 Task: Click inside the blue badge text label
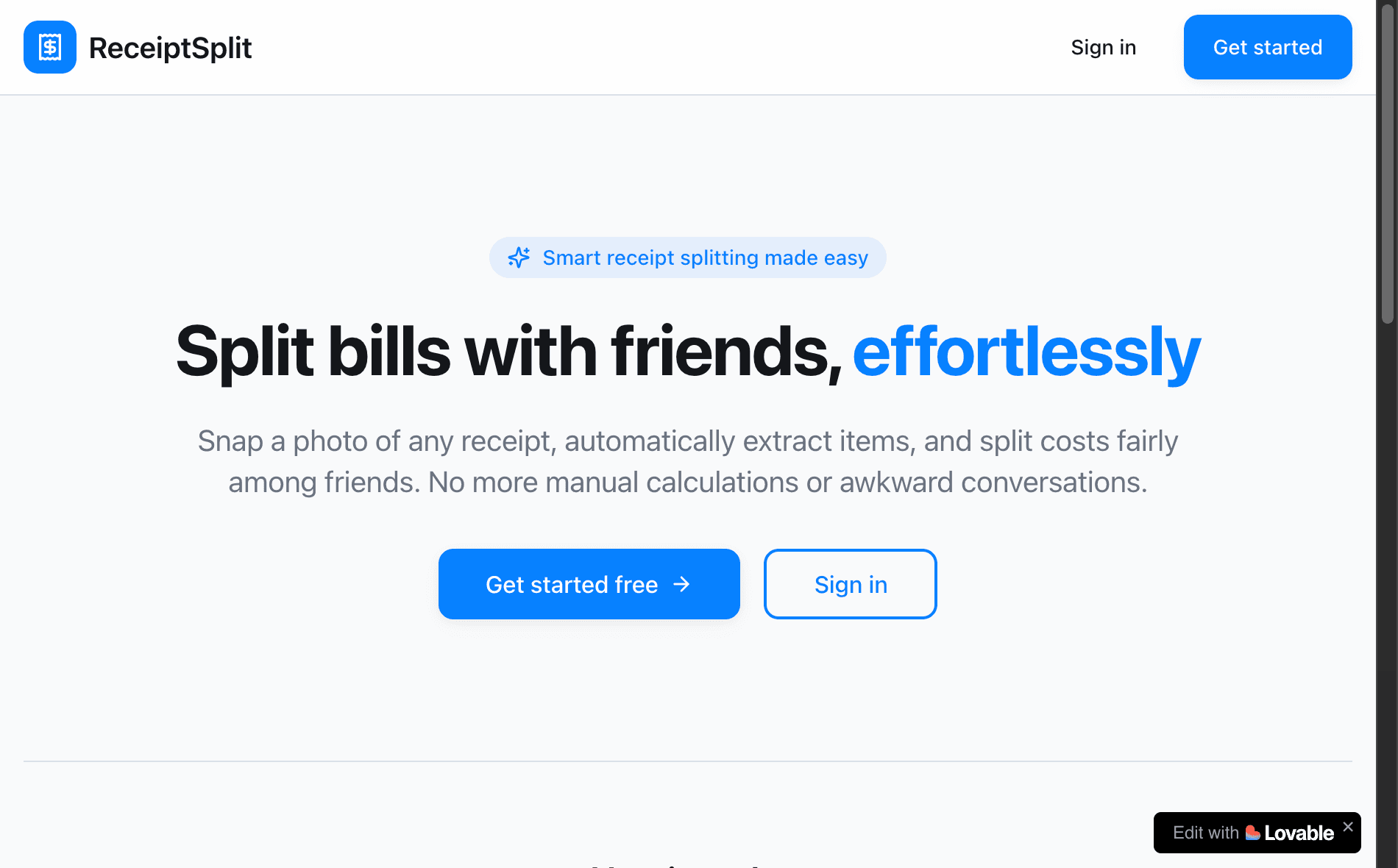pos(705,257)
